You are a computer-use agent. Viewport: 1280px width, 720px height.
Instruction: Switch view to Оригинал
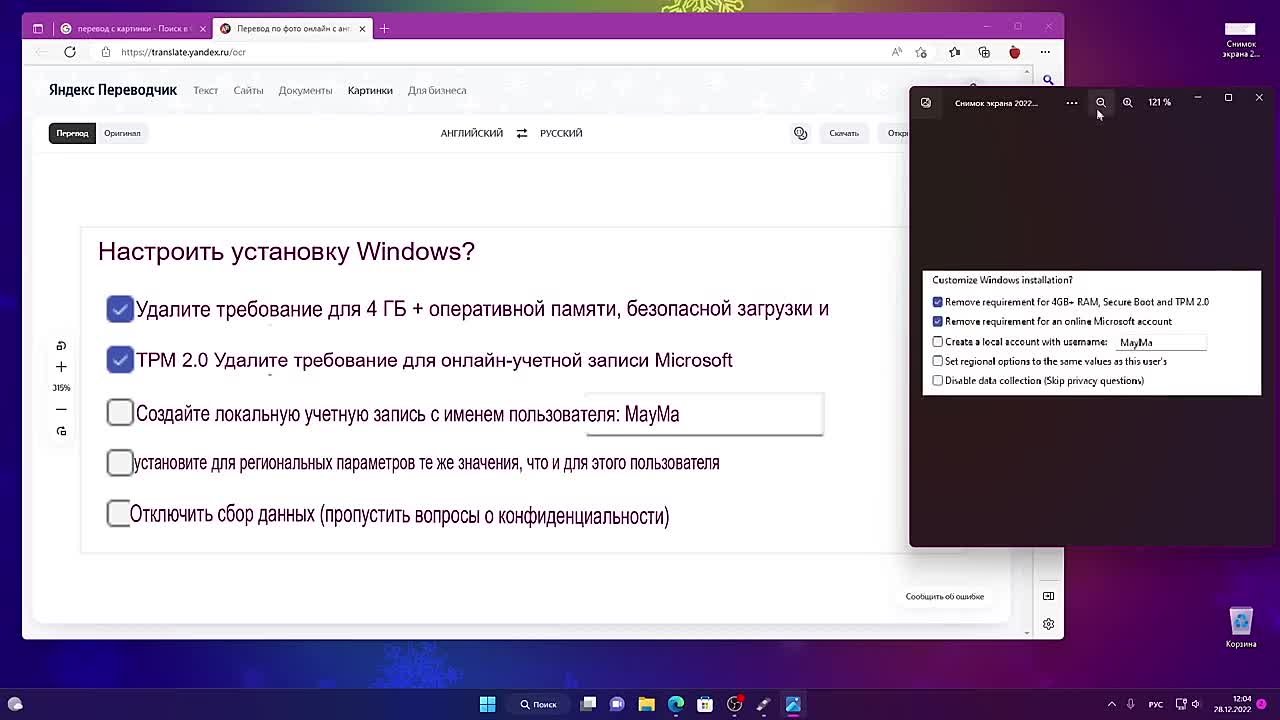tap(122, 133)
